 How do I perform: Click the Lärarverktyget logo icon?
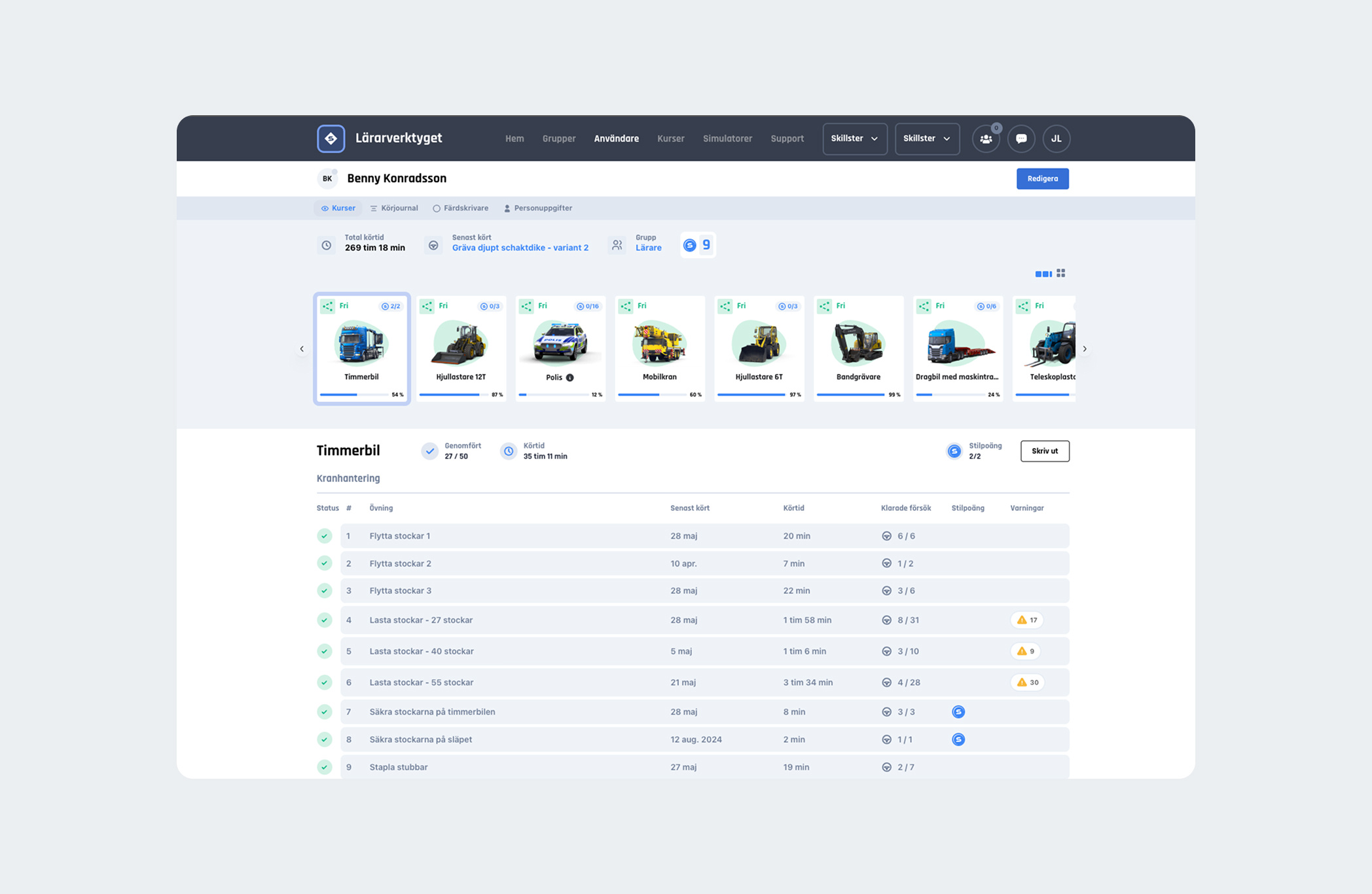tap(331, 138)
